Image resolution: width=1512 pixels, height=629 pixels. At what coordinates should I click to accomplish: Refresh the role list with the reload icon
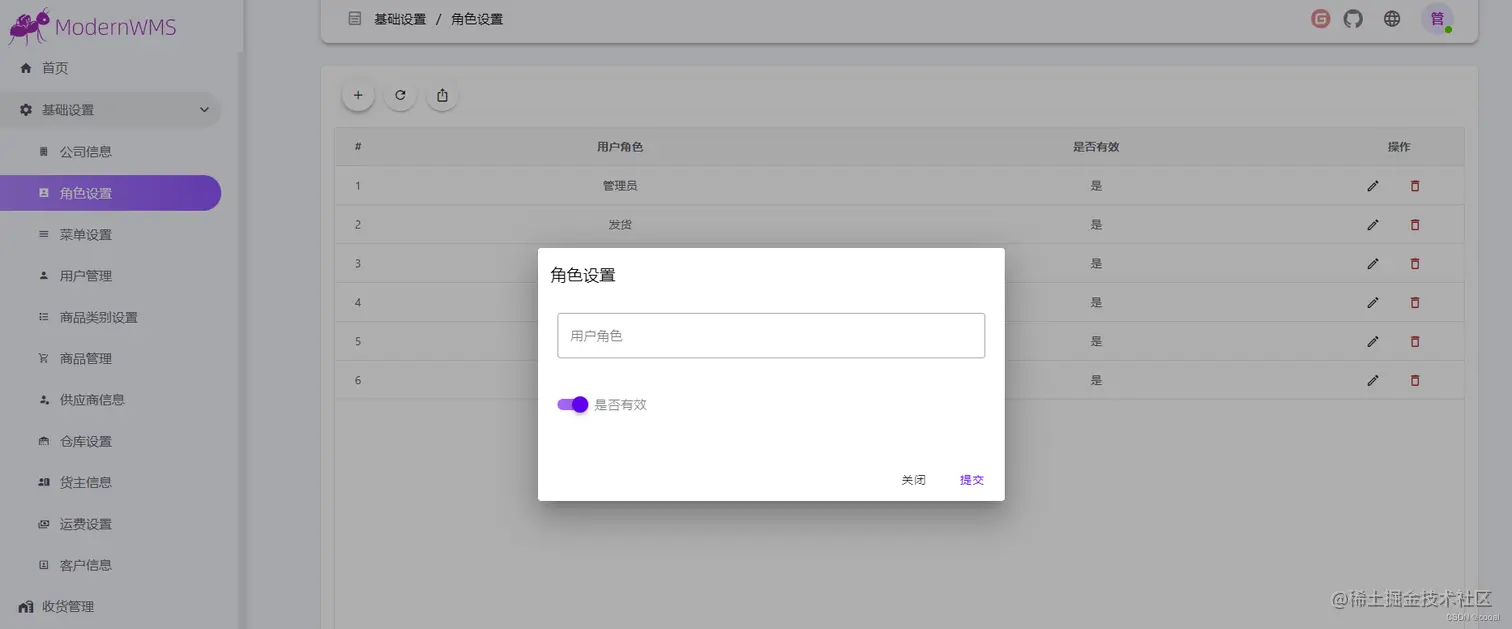(400, 95)
